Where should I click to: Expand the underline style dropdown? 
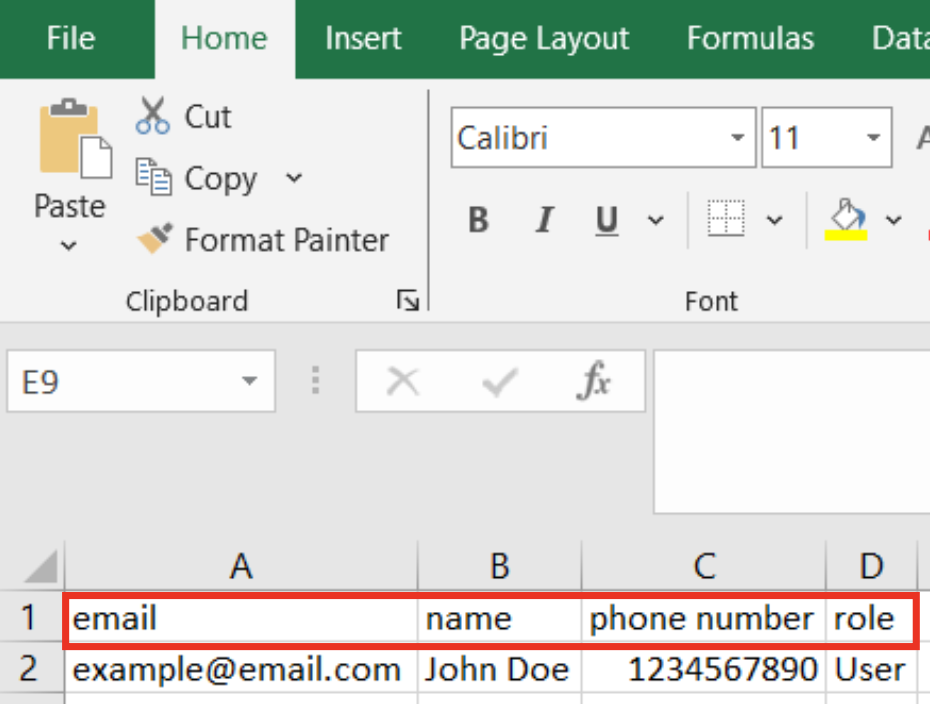pos(655,221)
